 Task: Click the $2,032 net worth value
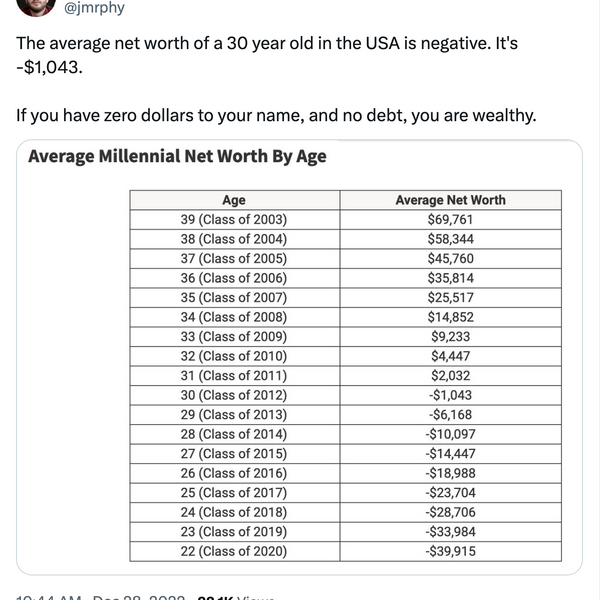click(450, 375)
